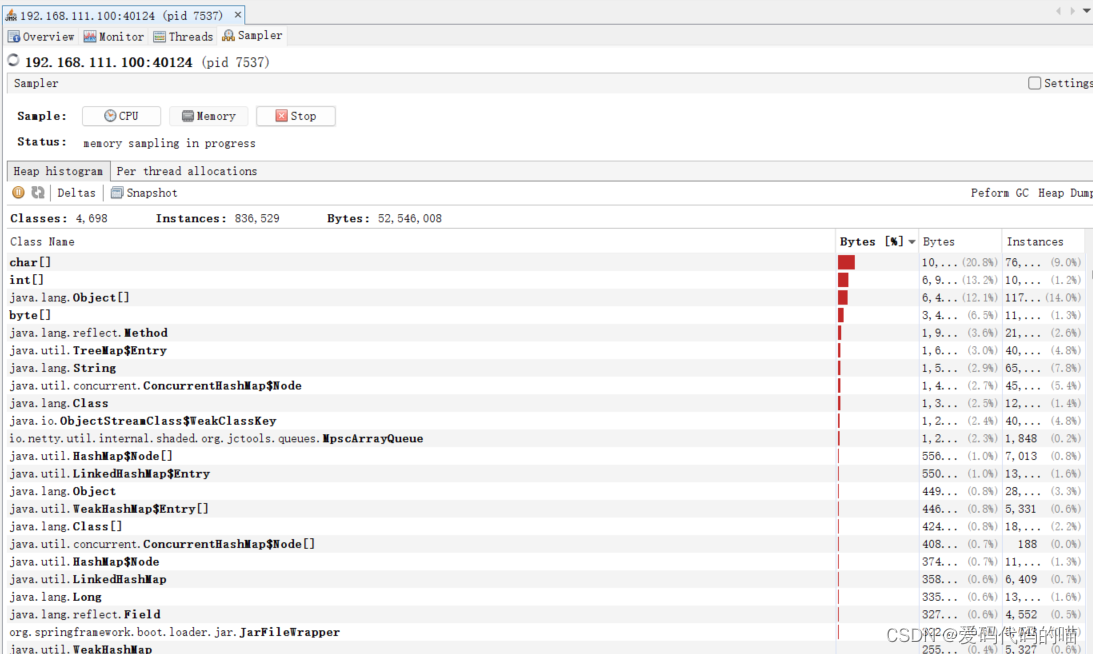Refresh the heap histogram data
The image size is (1093, 654).
tap(37, 192)
